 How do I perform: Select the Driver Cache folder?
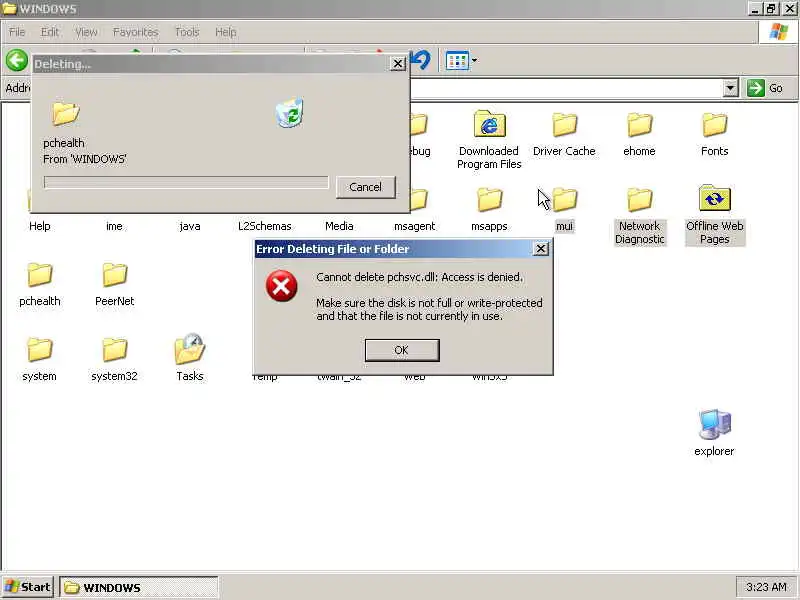[x=564, y=134]
